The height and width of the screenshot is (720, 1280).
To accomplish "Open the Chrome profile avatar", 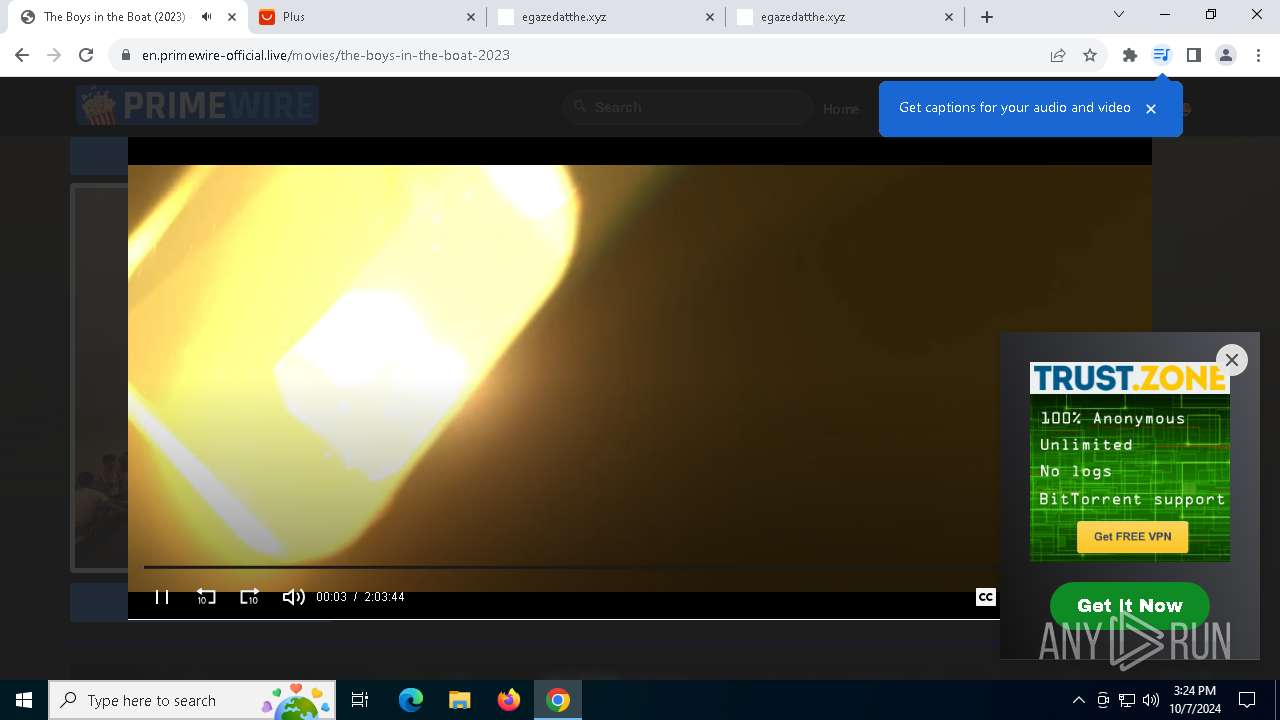I will (x=1226, y=55).
